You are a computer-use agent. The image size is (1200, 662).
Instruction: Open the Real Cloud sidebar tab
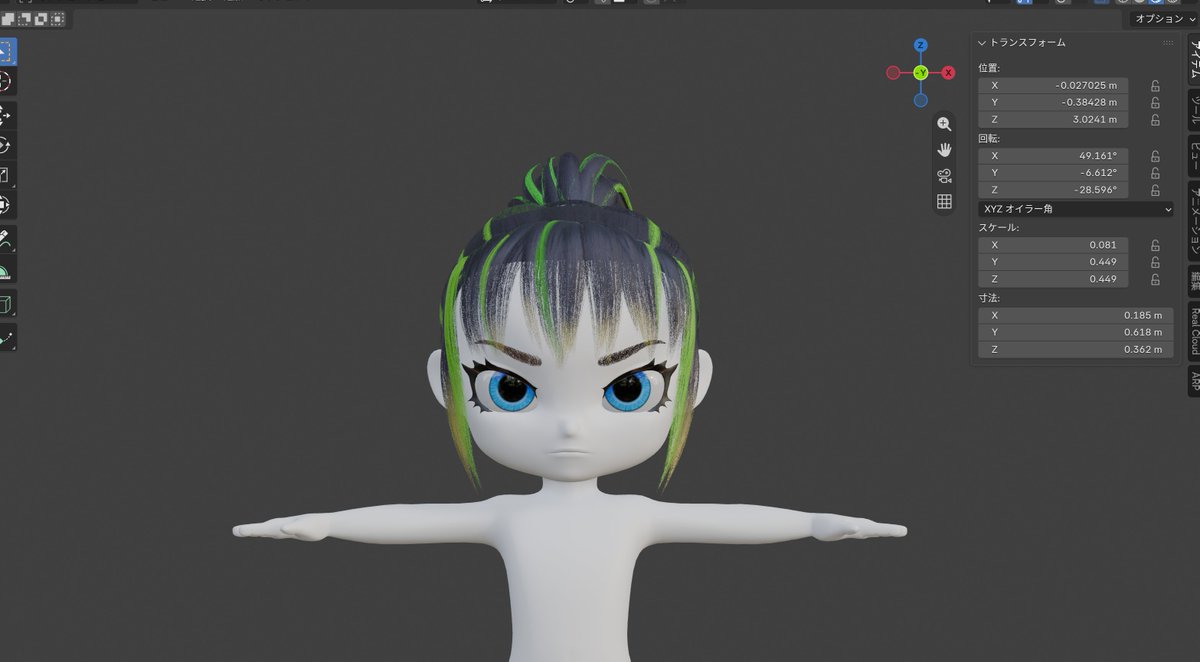coord(1193,330)
